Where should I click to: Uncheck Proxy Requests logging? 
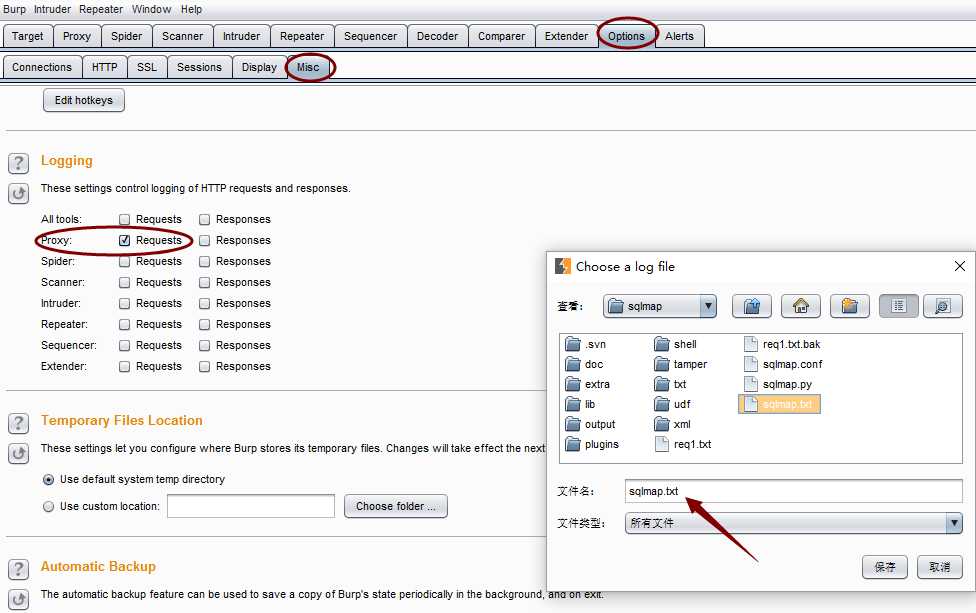(124, 240)
